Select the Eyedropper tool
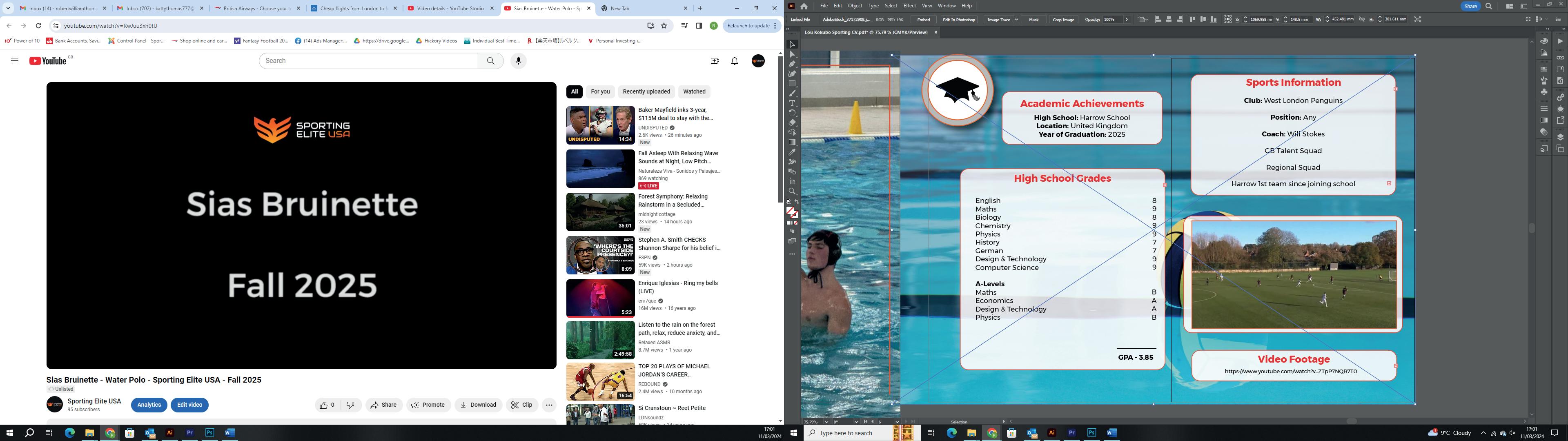Viewport: 1568px width, 441px height. coord(792,152)
